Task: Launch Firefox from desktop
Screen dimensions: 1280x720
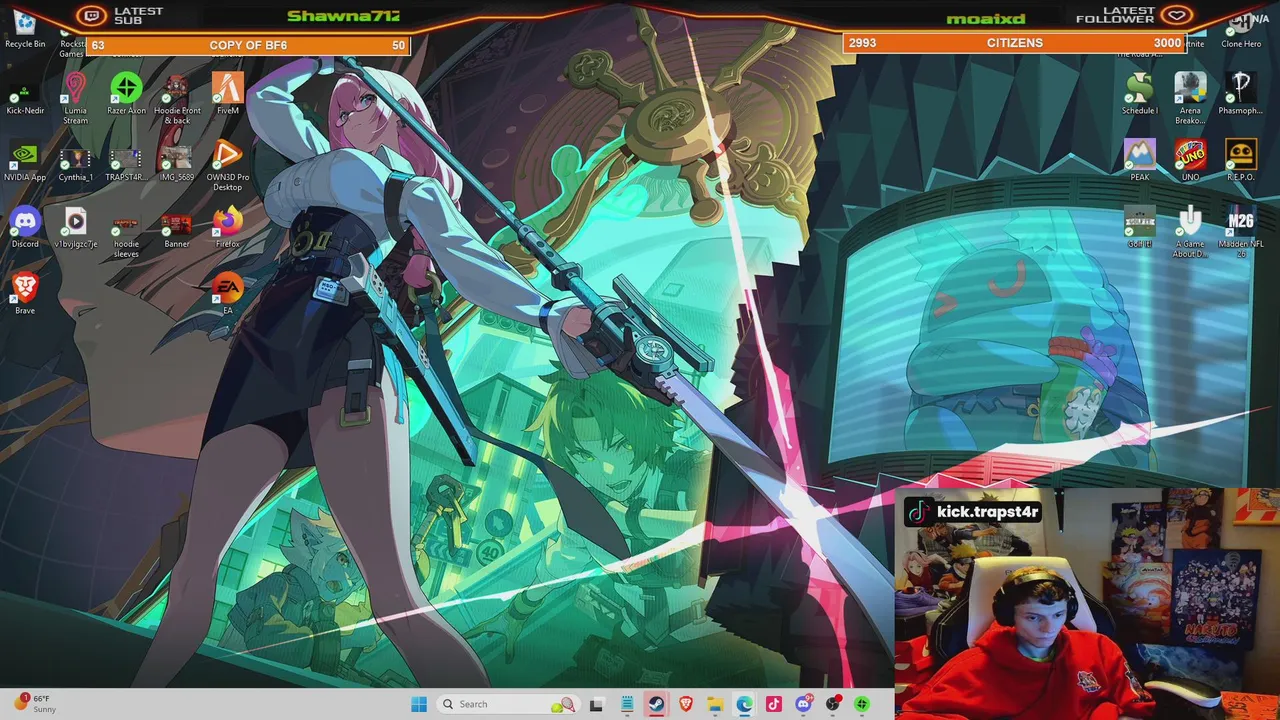Action: click(227, 229)
